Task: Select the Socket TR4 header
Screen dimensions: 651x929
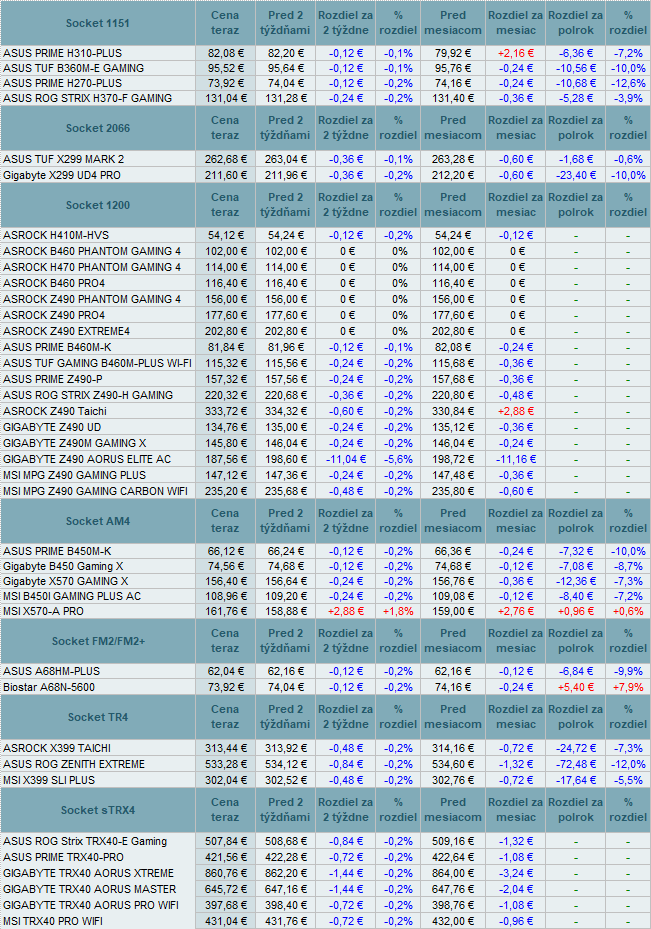Action: point(98,717)
